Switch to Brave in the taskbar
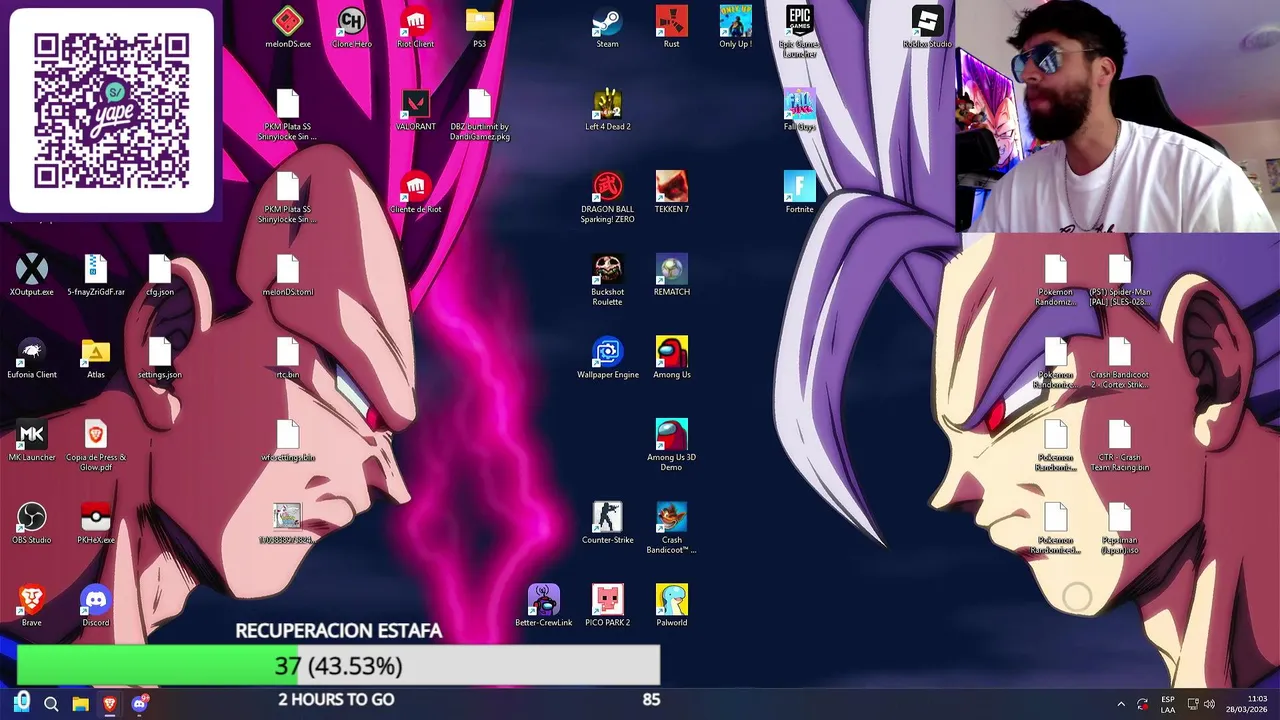1280x720 pixels. coord(110,704)
